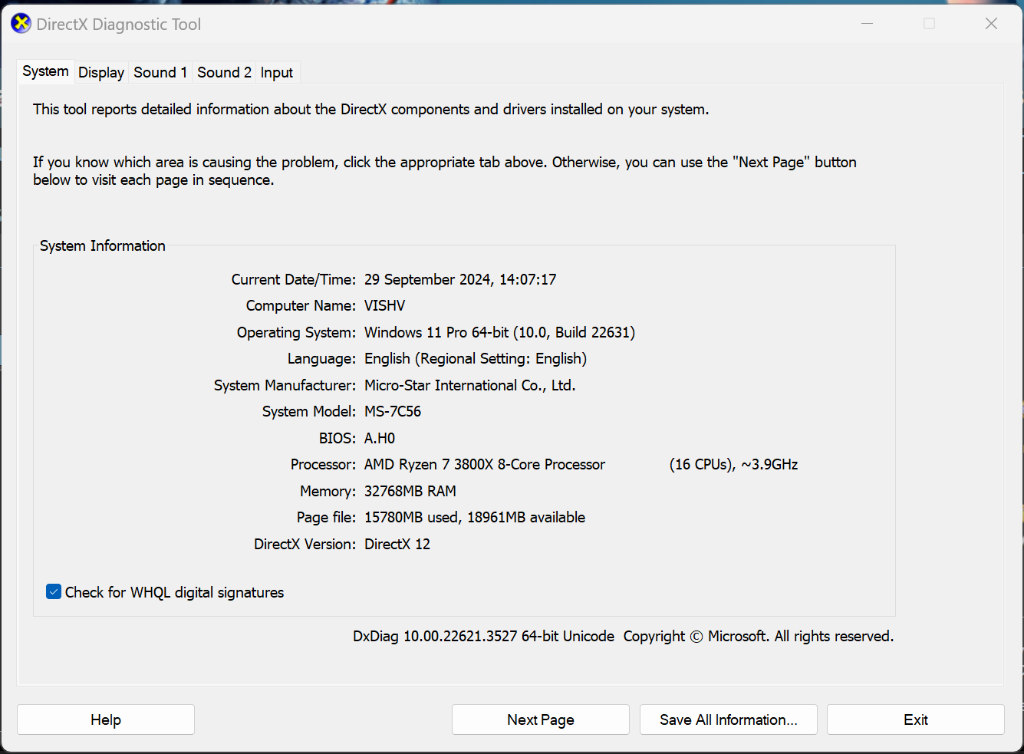The width and height of the screenshot is (1024, 754).
Task: Click the computer name VISHV
Action: (x=384, y=306)
